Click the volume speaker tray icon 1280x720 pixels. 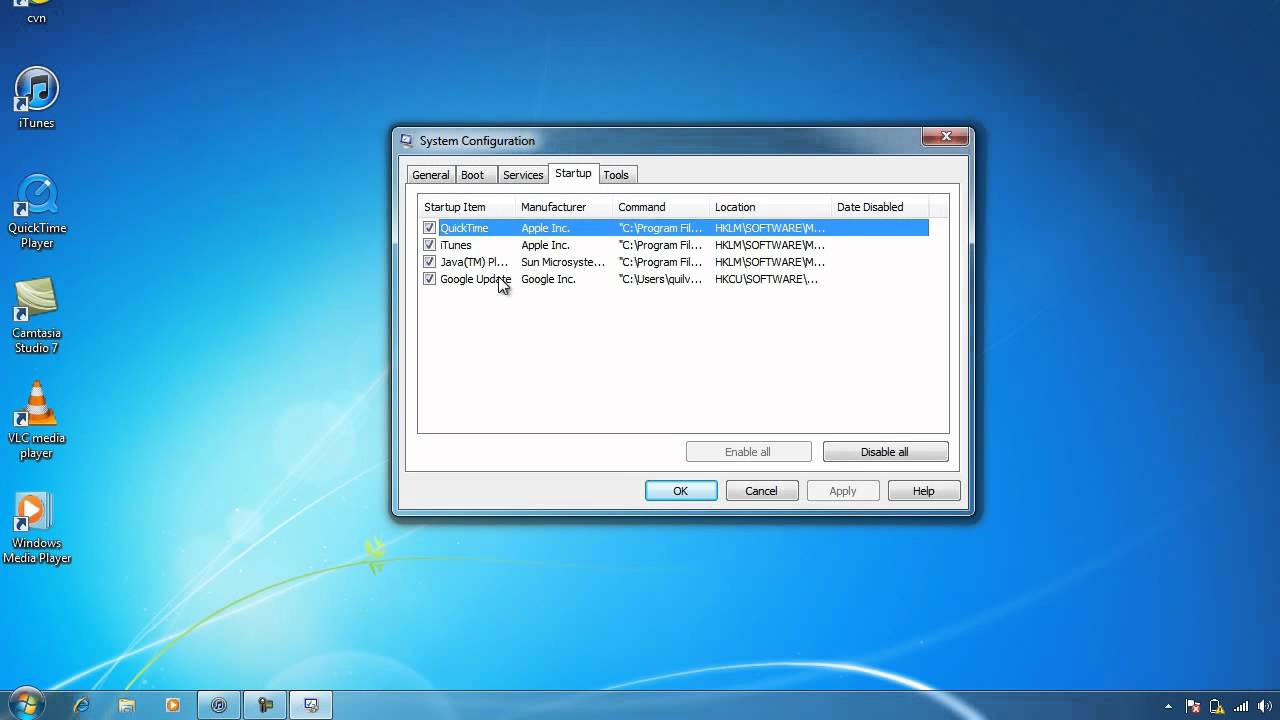point(1260,705)
